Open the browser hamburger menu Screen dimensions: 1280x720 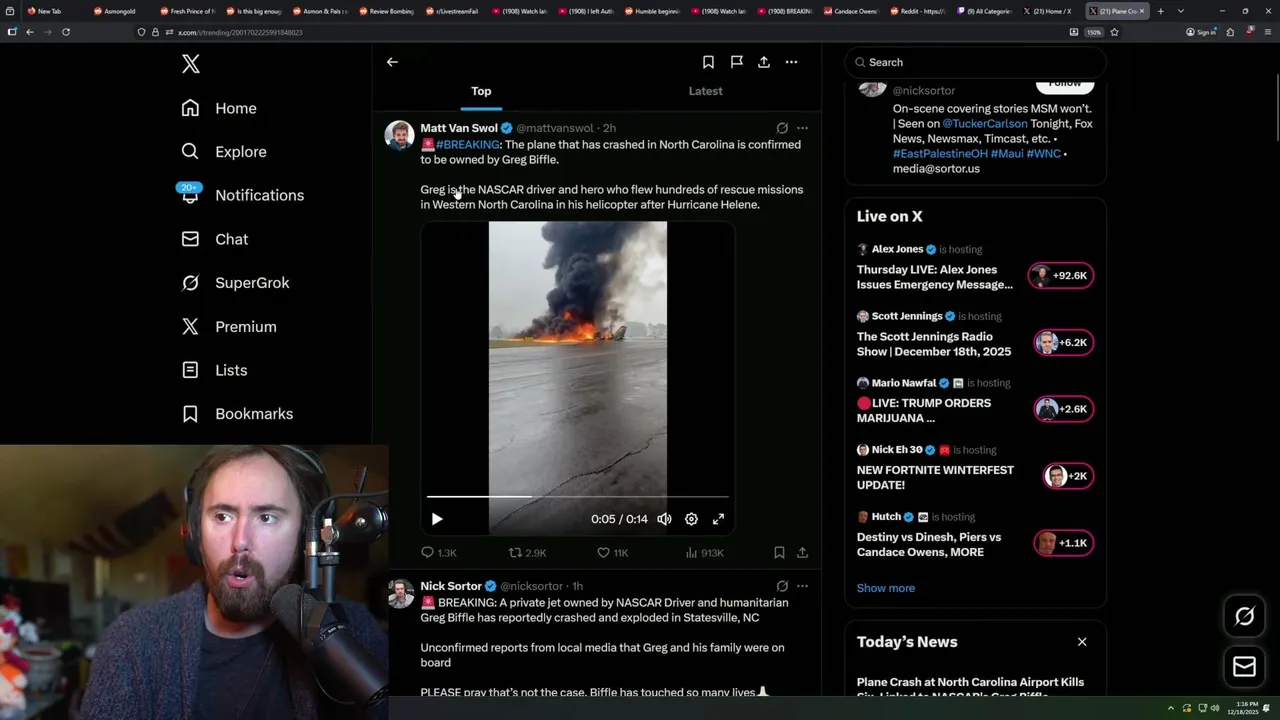pyautogui.click(x=1267, y=32)
